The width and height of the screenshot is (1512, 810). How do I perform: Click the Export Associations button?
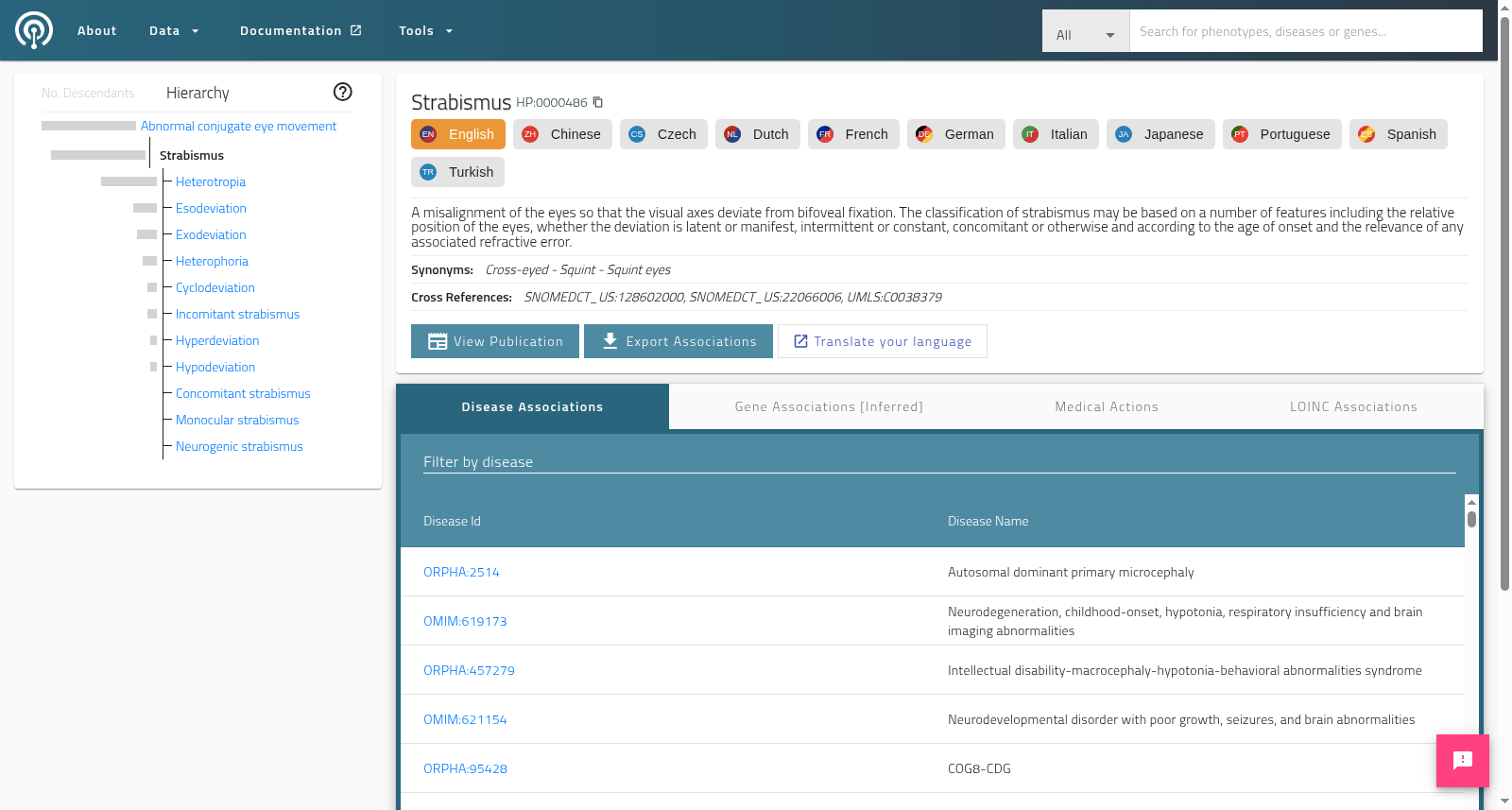point(679,341)
